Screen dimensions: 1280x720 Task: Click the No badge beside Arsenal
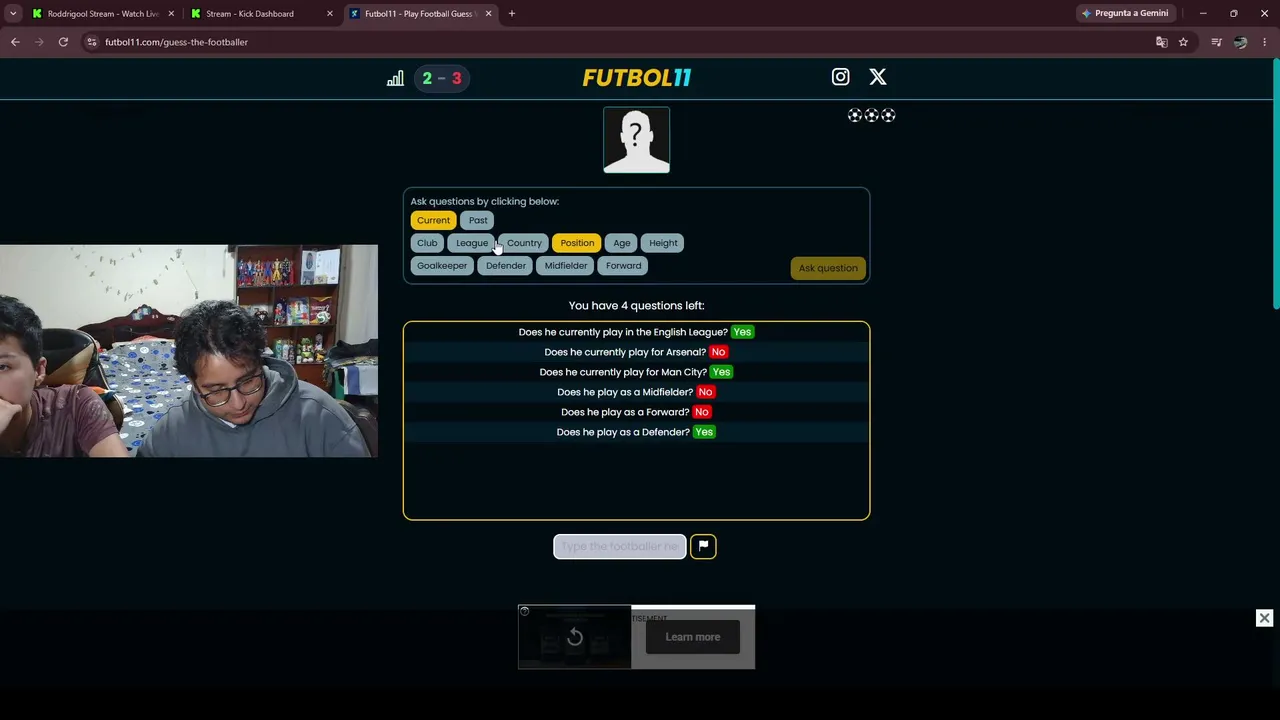pyautogui.click(x=718, y=352)
